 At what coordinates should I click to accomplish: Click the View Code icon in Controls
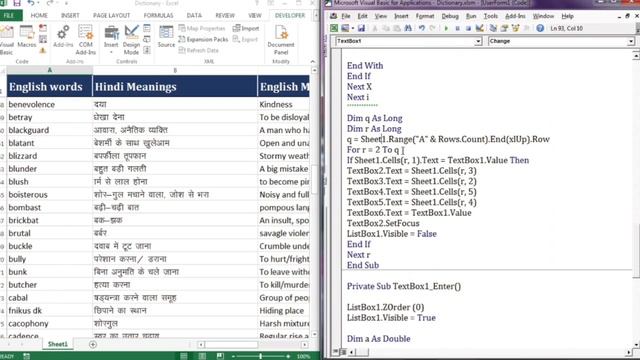147,39
